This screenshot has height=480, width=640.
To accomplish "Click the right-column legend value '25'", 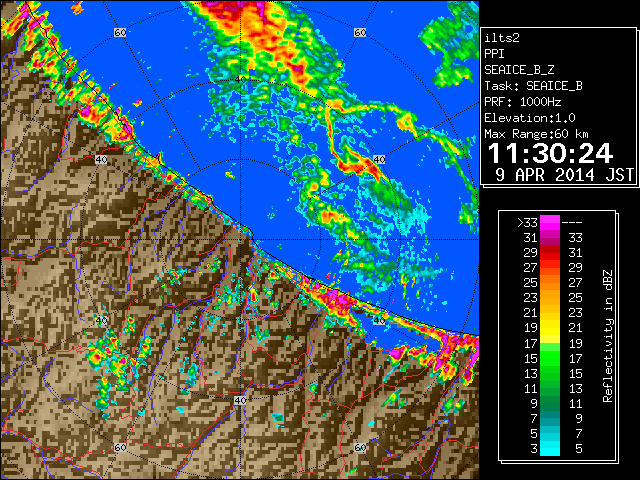I will pyautogui.click(x=575, y=298).
